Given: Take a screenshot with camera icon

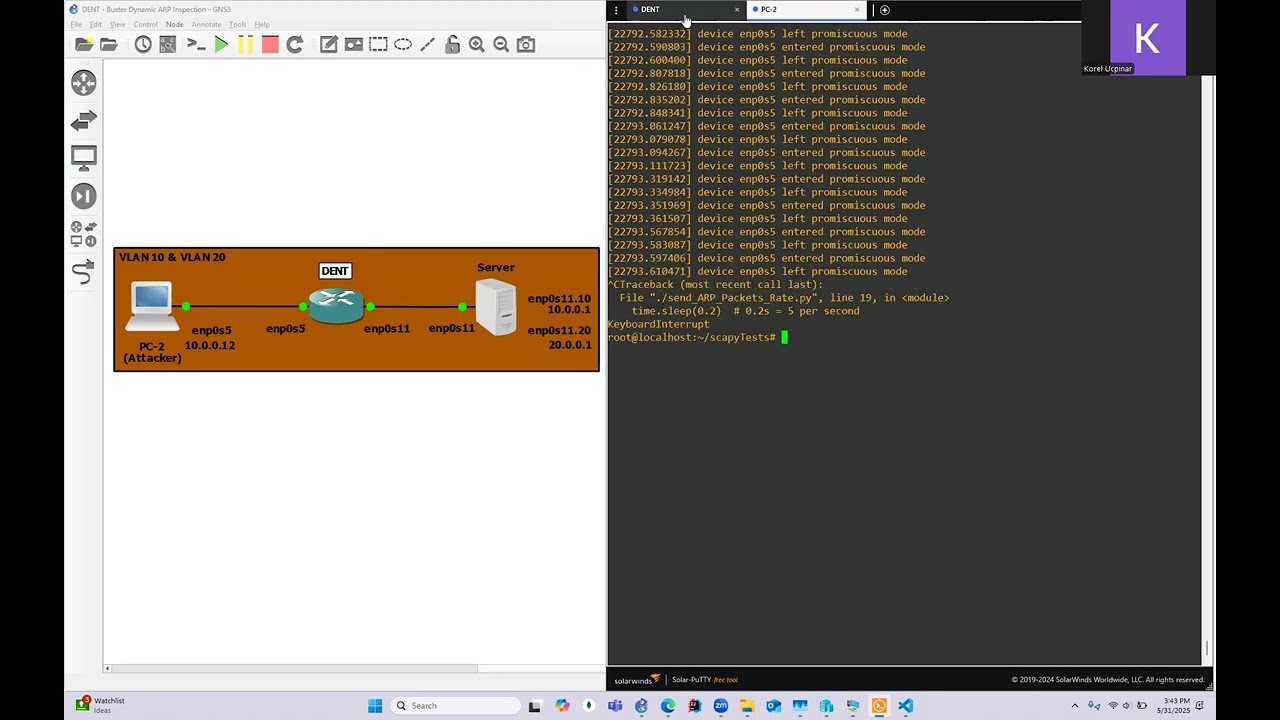Looking at the screenshot, I should pos(526,44).
